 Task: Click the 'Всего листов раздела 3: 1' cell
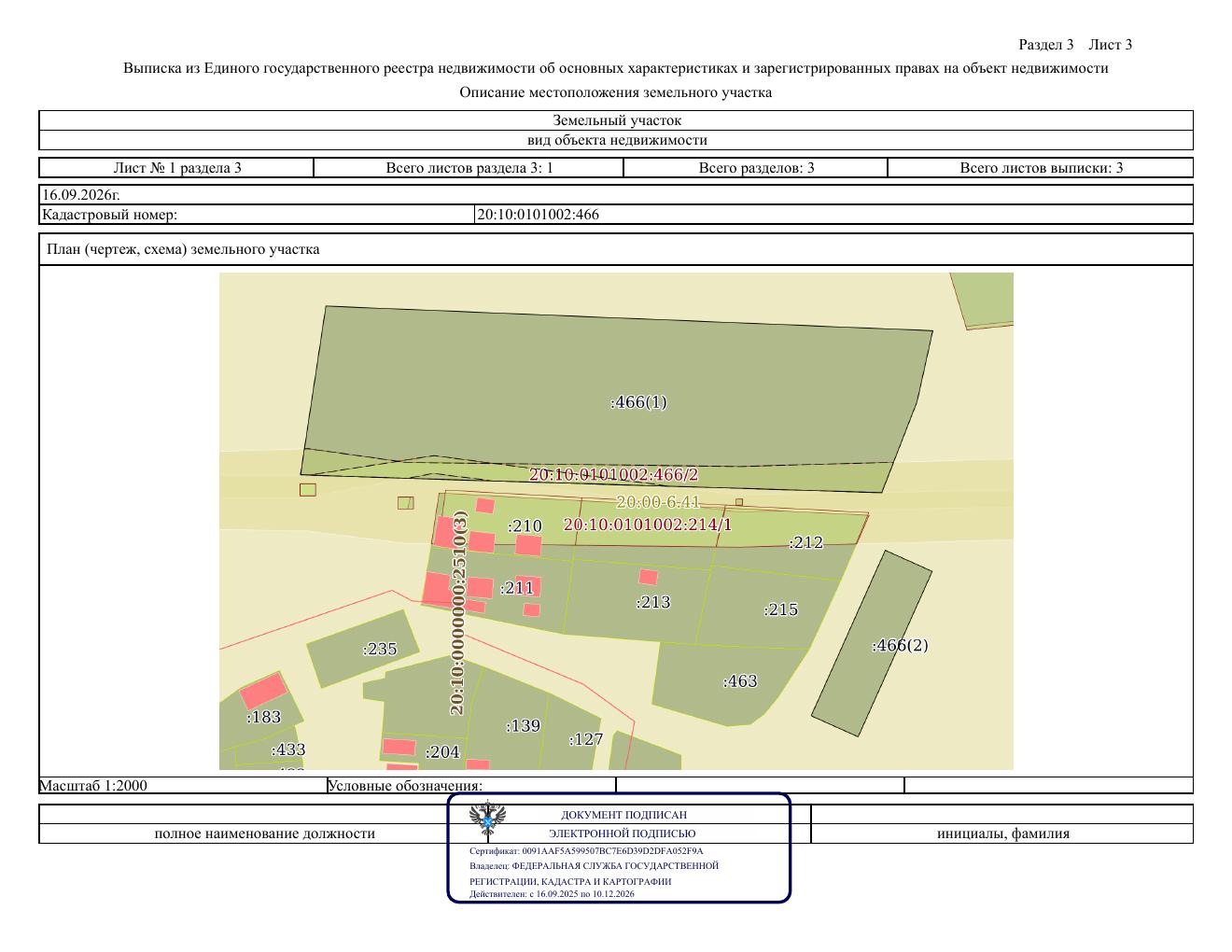(469, 168)
